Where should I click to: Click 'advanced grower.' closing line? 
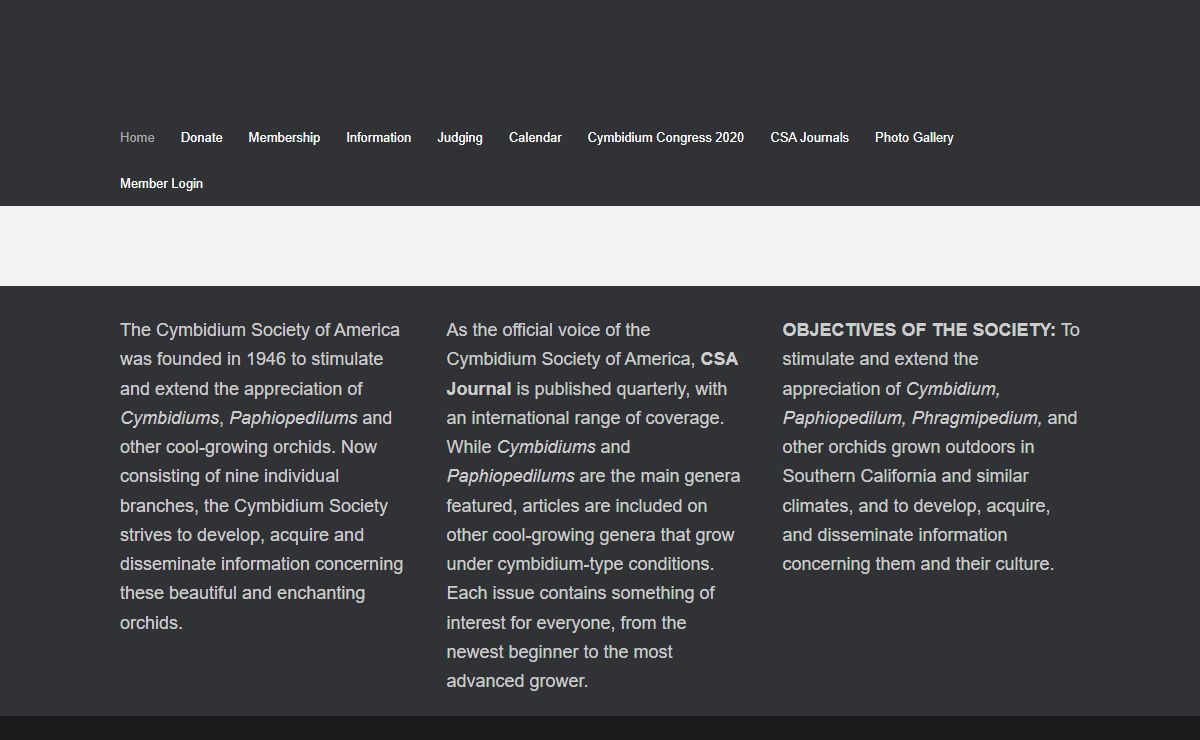517,681
